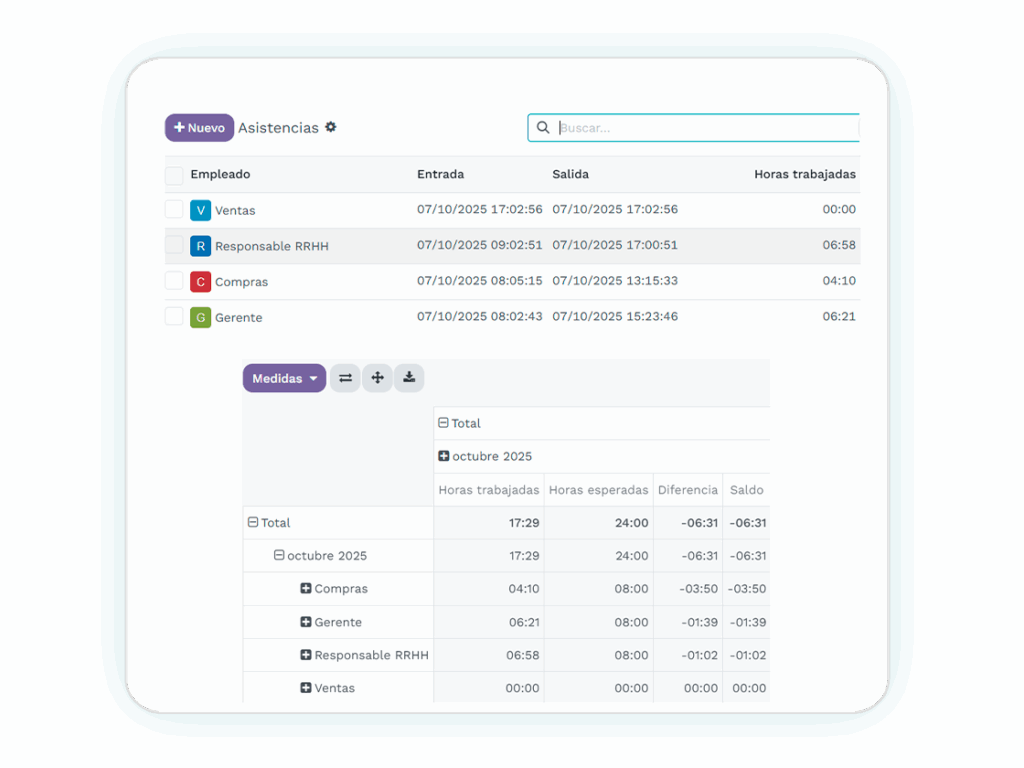Click into the Buscar search field
Viewport: 1024px width, 768px height.
(705, 128)
